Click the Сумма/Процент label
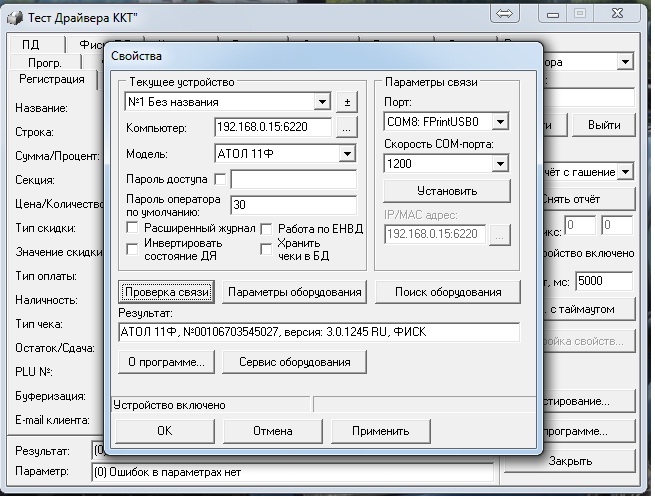 [58, 156]
